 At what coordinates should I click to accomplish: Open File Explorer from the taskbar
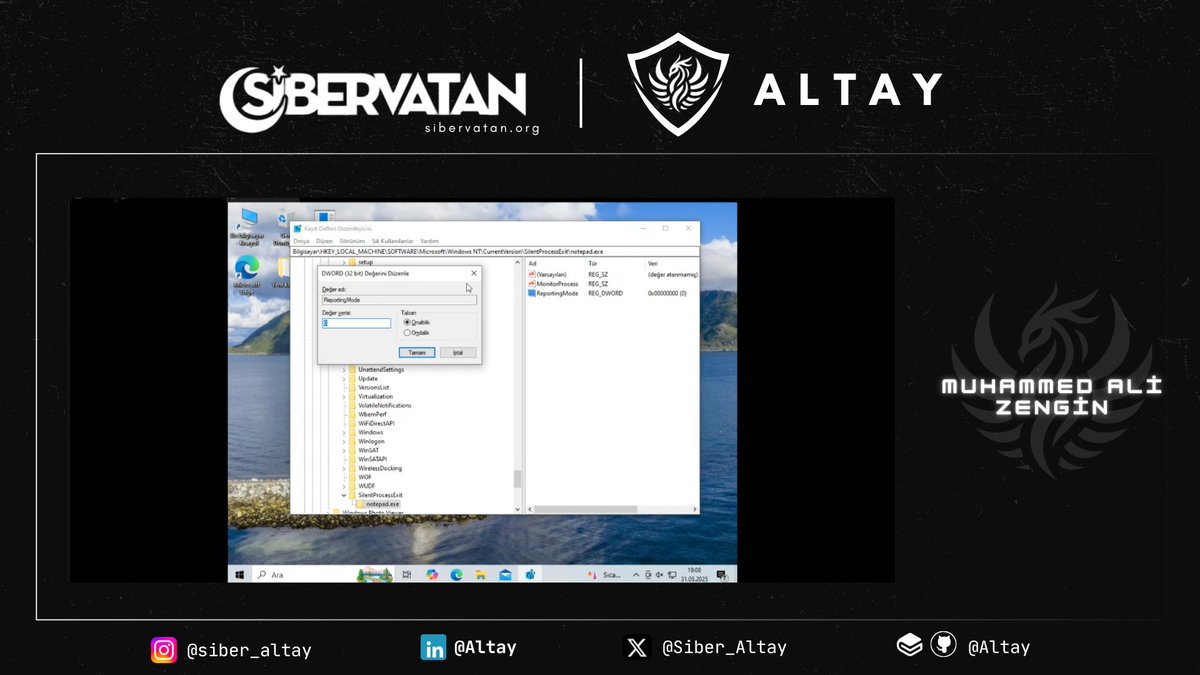pos(481,575)
